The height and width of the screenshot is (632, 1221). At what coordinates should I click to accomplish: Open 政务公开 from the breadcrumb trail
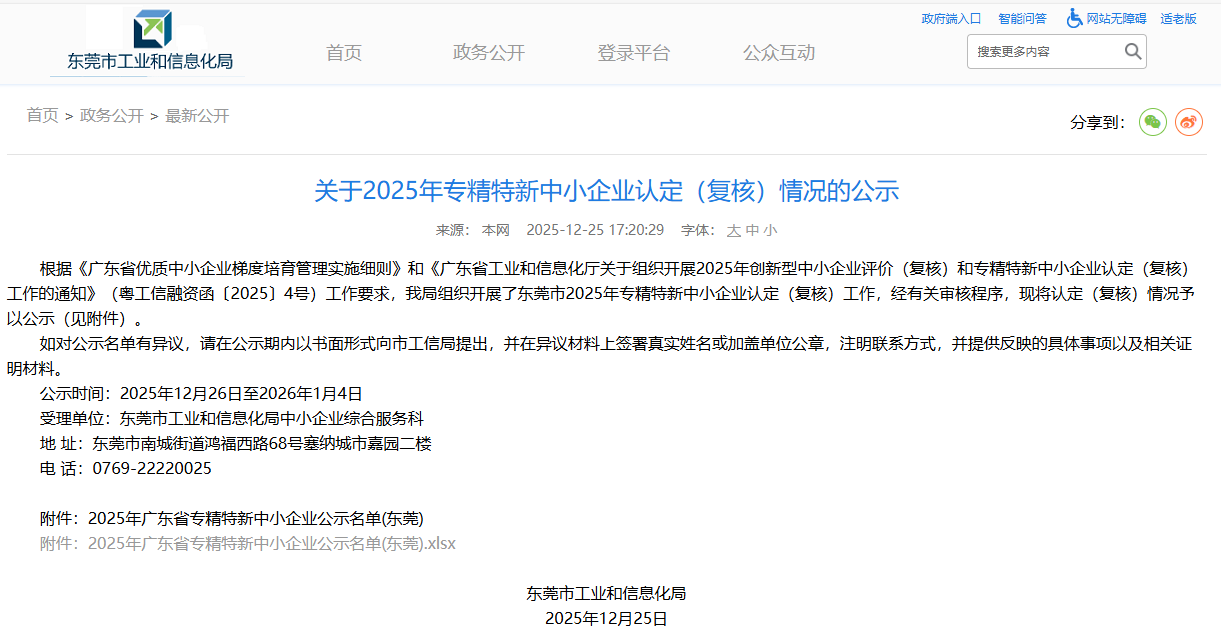110,115
